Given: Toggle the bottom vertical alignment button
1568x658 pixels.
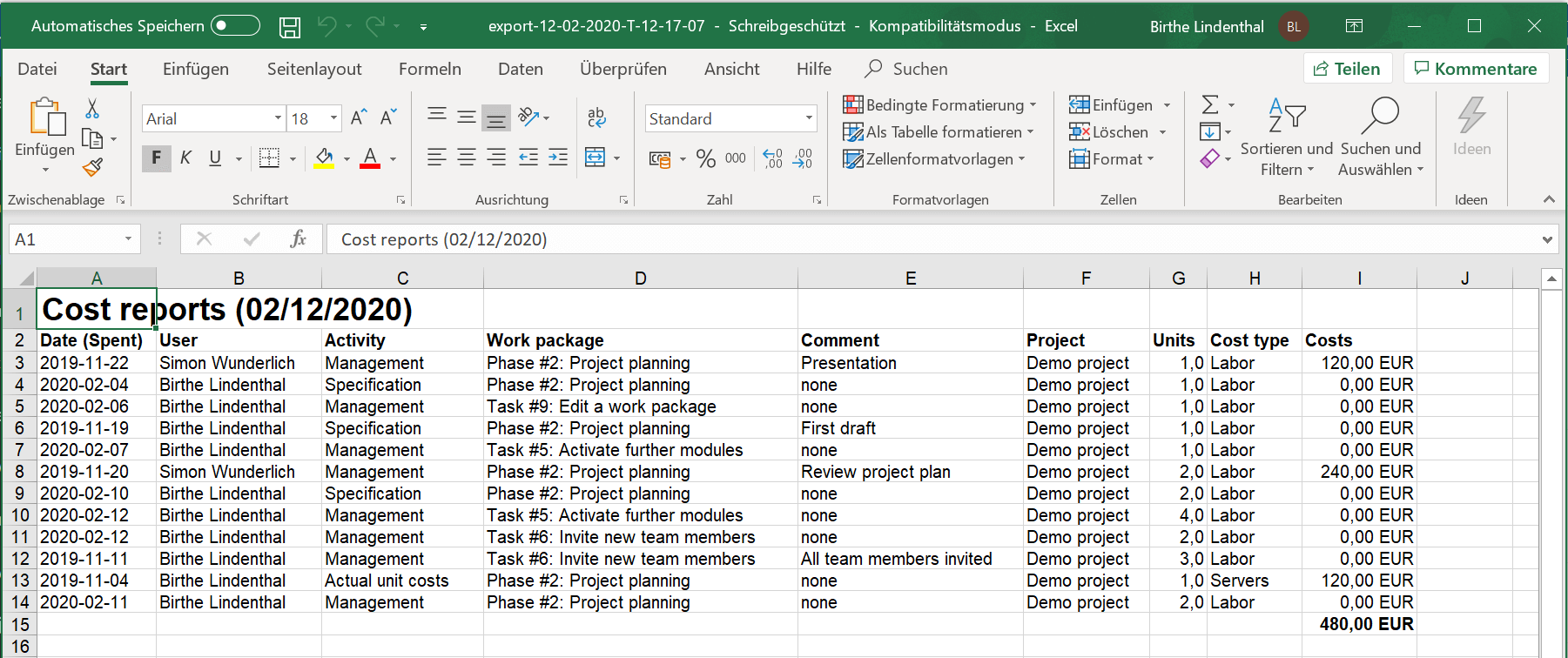Looking at the screenshot, I should click(x=496, y=117).
